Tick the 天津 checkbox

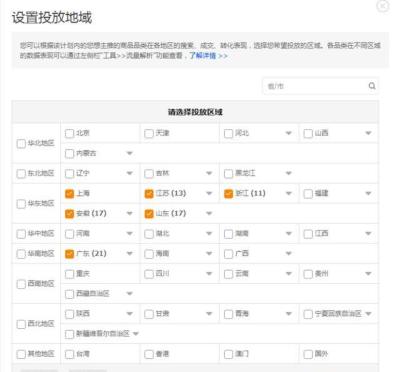click(x=149, y=133)
